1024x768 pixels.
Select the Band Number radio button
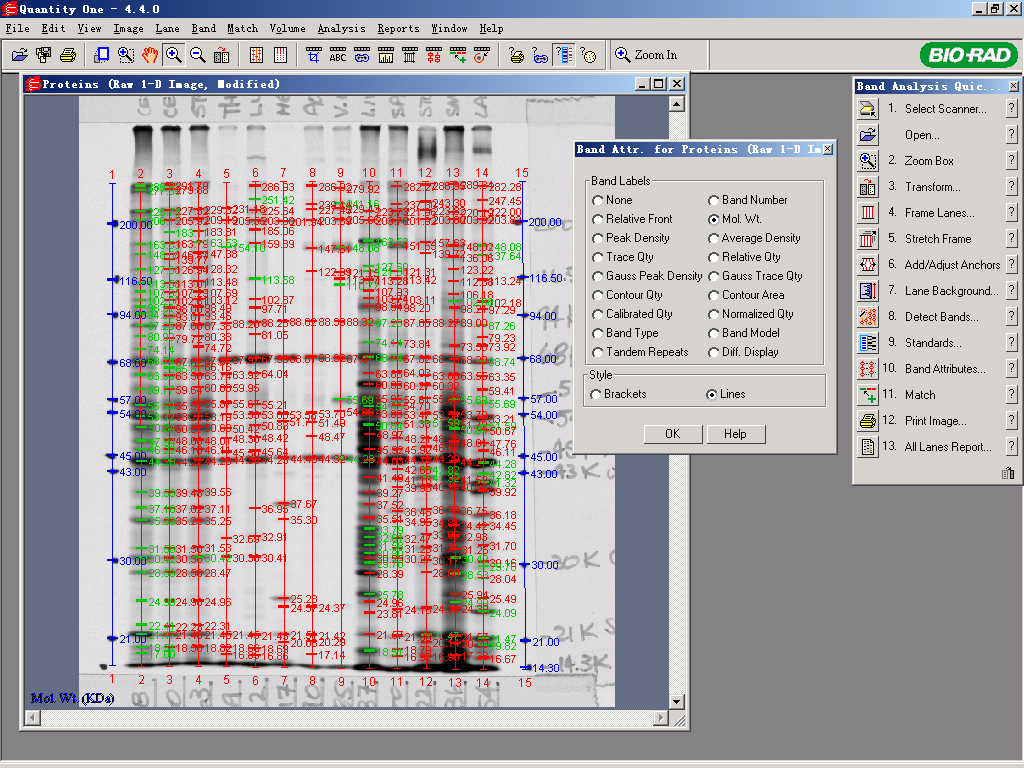click(x=714, y=200)
